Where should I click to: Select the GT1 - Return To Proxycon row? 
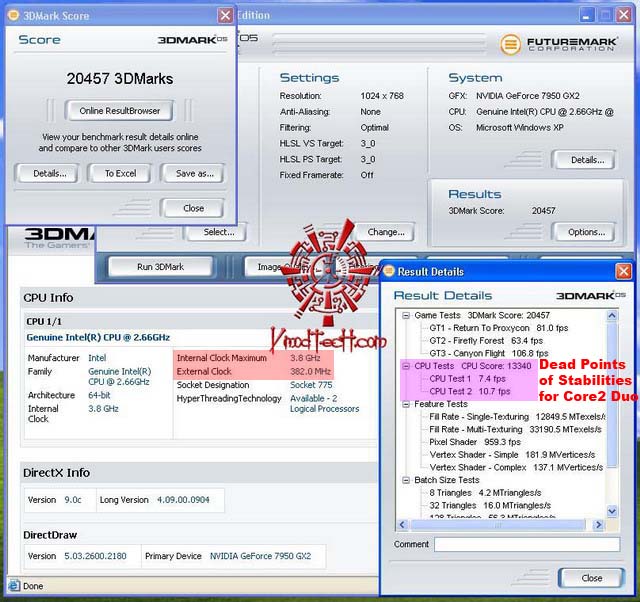tap(498, 328)
